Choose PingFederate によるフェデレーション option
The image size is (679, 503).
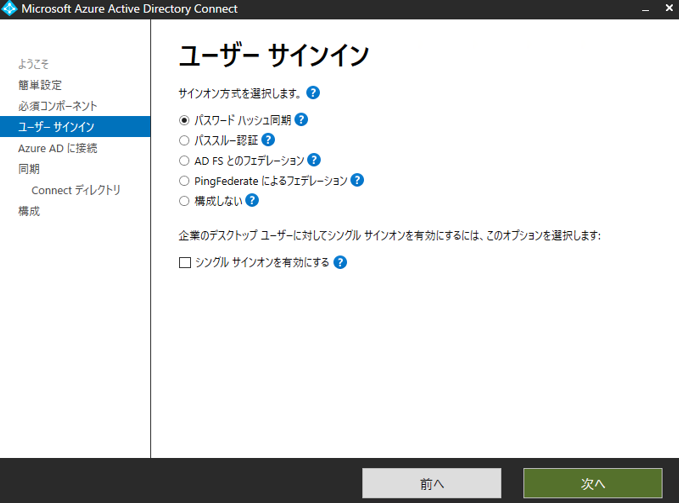tap(184, 181)
